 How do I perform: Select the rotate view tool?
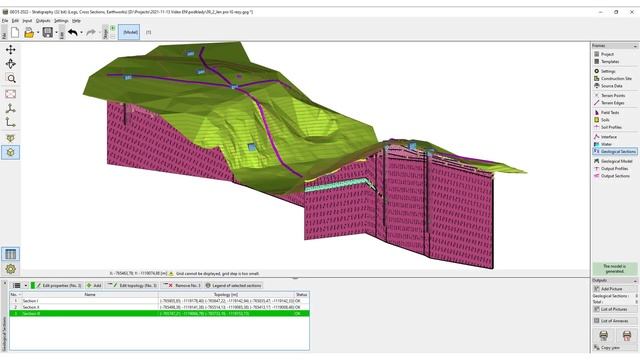coord(11,64)
